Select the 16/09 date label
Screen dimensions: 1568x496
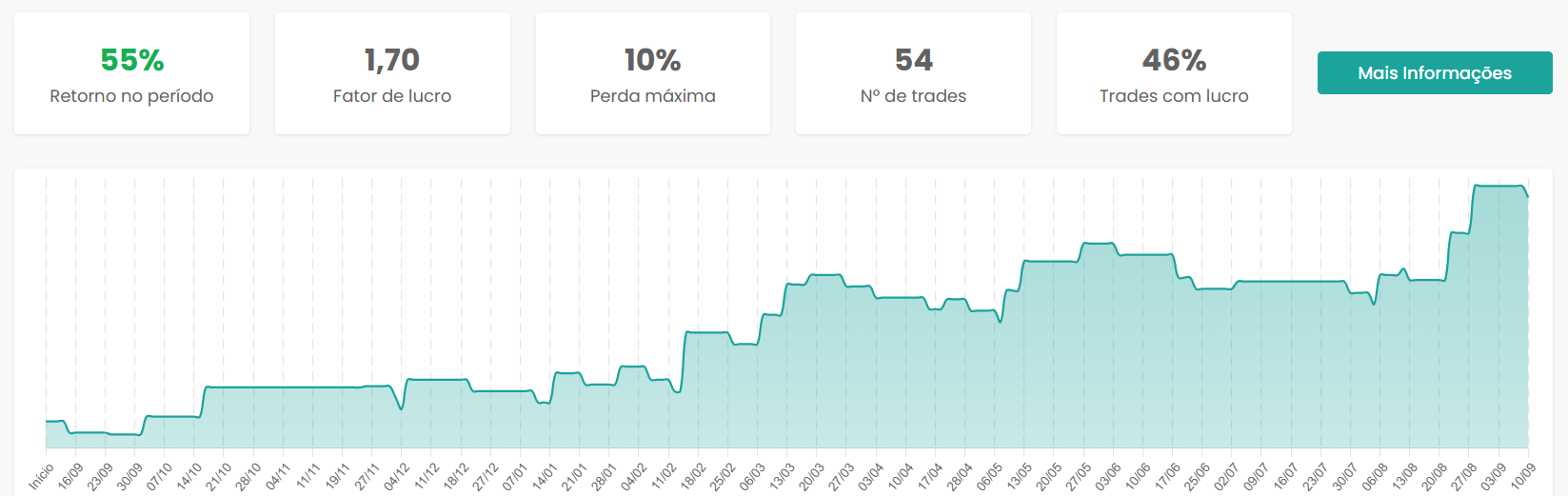click(x=70, y=476)
